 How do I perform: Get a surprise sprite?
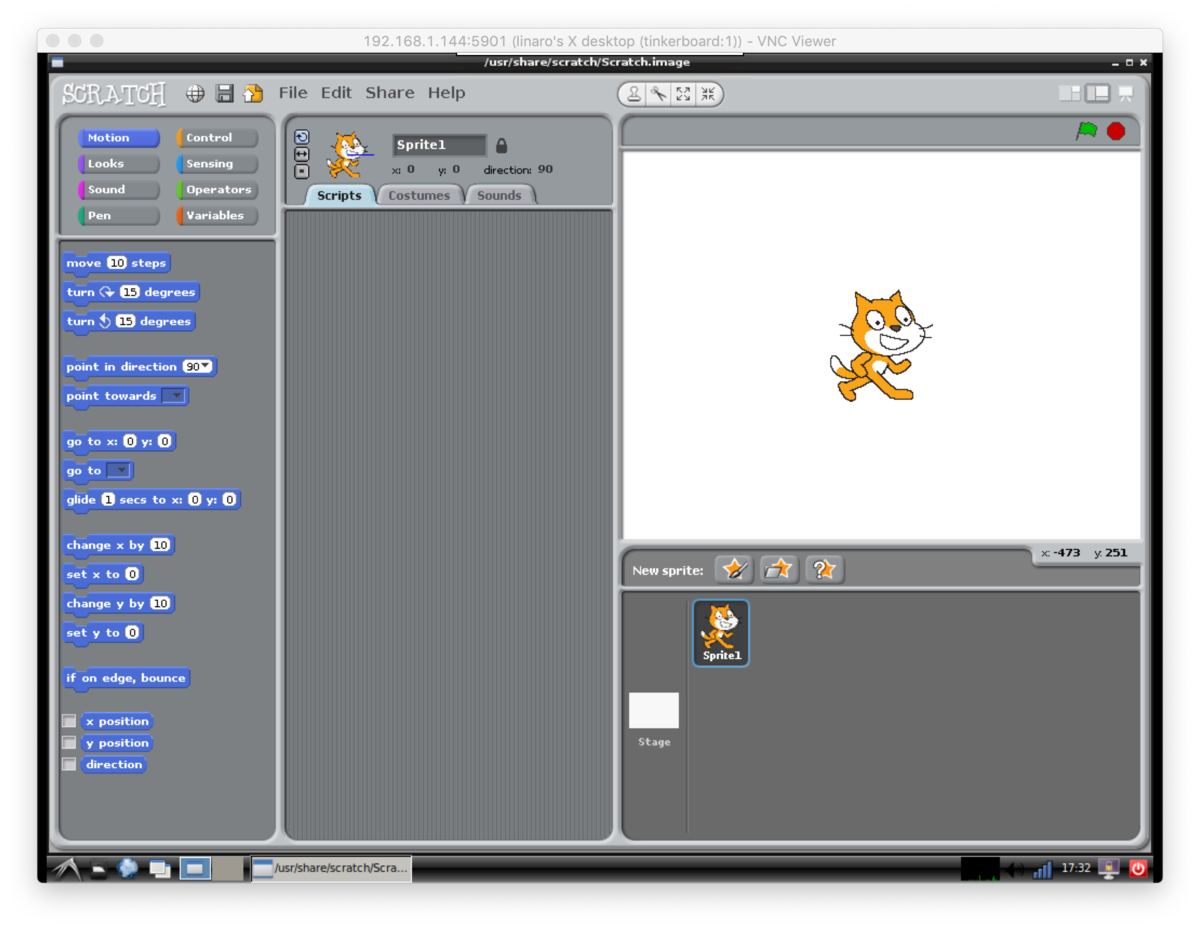(824, 569)
